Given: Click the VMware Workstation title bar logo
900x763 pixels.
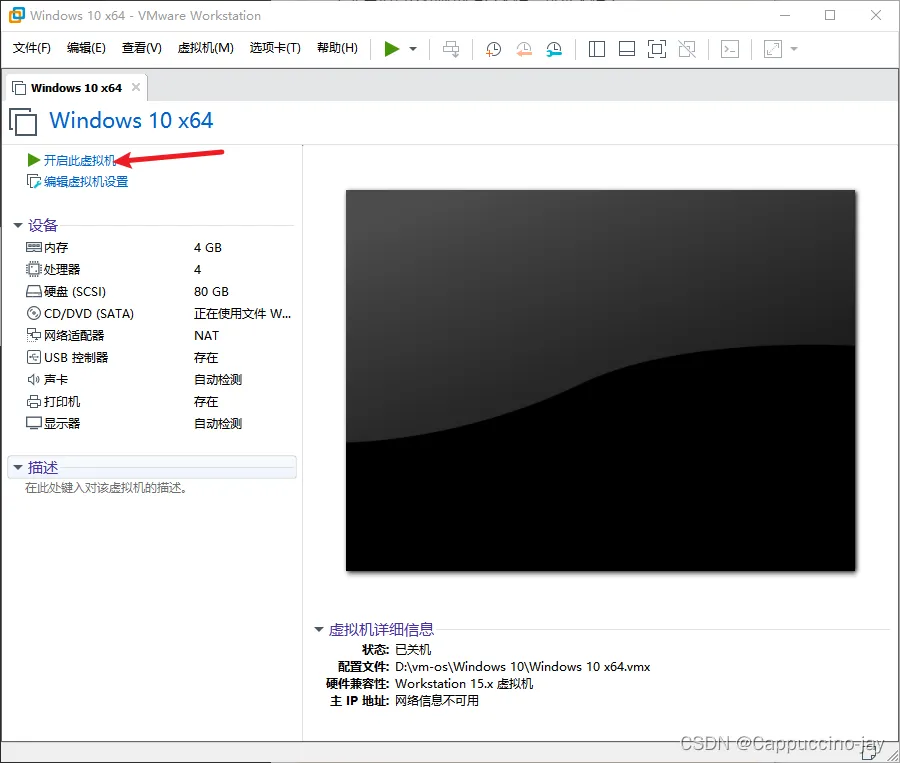Looking at the screenshot, I should (x=17, y=15).
